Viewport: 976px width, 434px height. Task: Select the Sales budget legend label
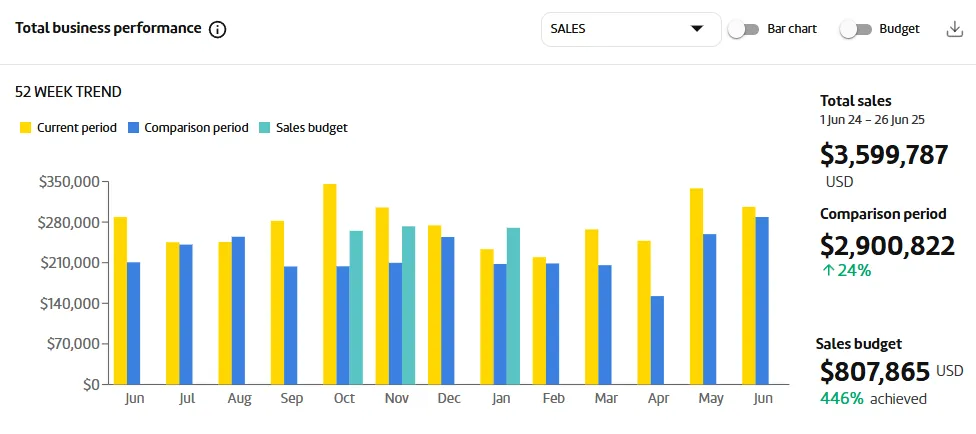[x=312, y=128]
